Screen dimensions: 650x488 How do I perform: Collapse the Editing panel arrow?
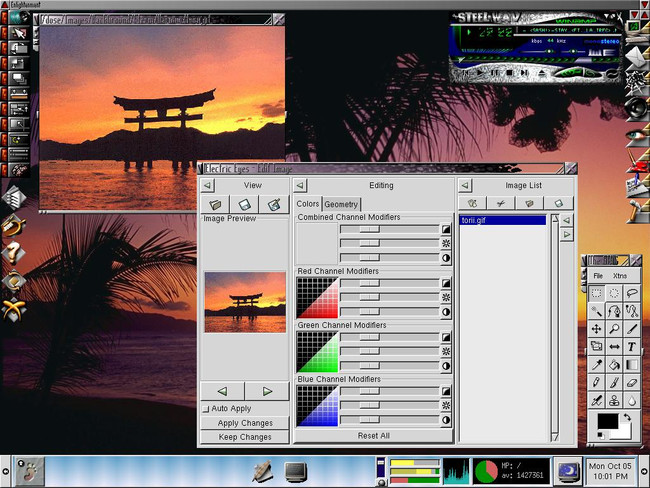point(300,185)
